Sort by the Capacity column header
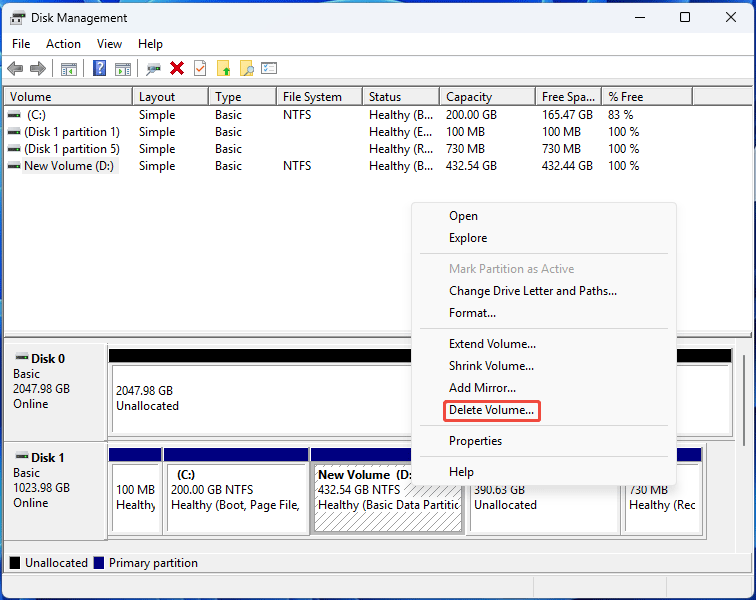756x600 pixels. [487, 97]
